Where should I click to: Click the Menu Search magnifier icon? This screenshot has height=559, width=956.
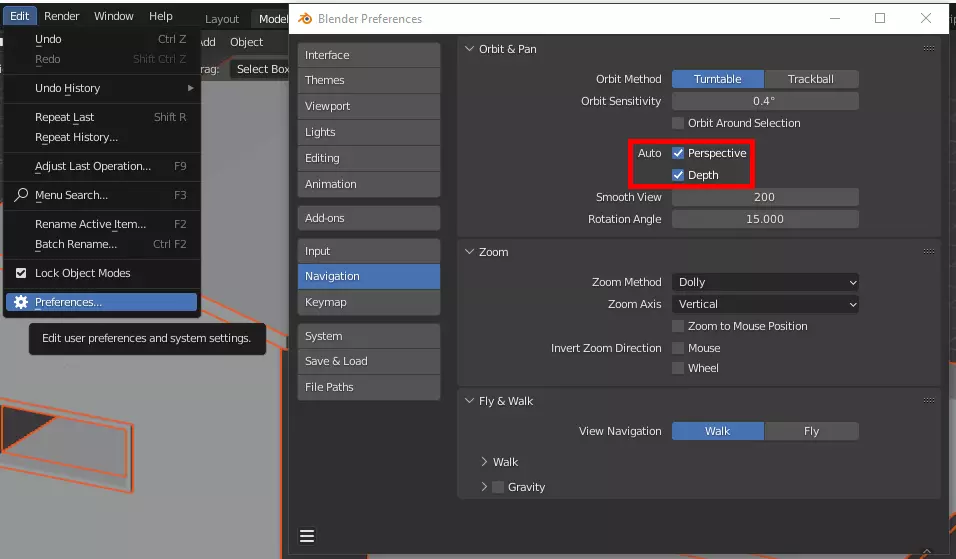tap(21, 195)
